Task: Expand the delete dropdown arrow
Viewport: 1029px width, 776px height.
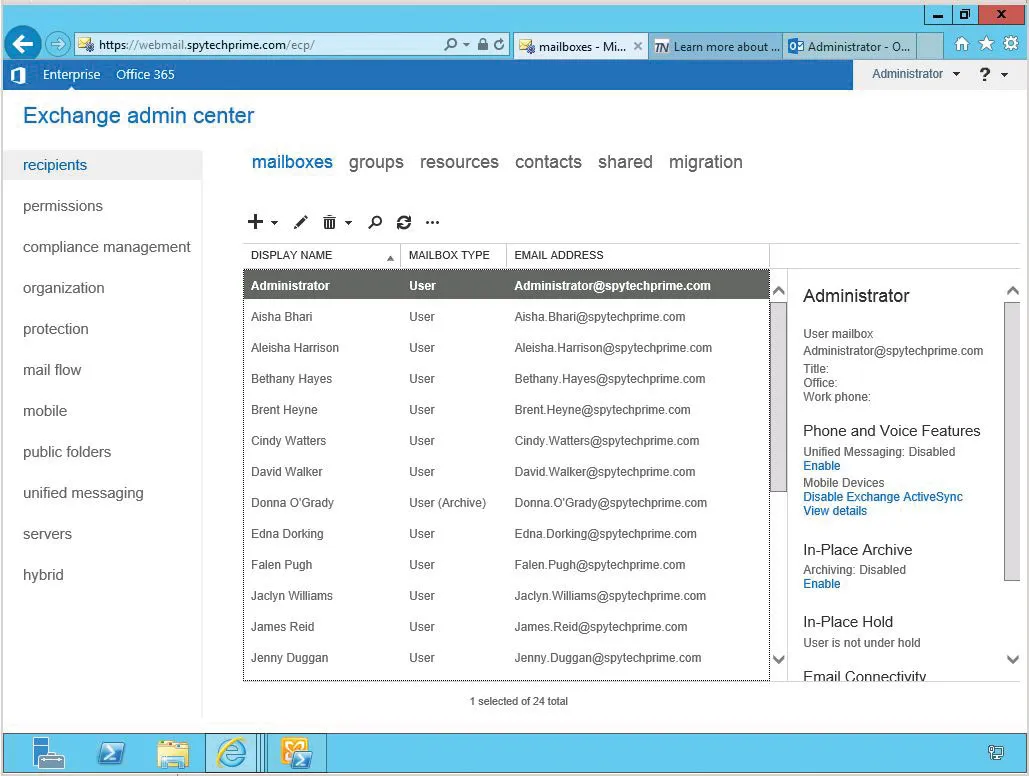Action: [348, 223]
